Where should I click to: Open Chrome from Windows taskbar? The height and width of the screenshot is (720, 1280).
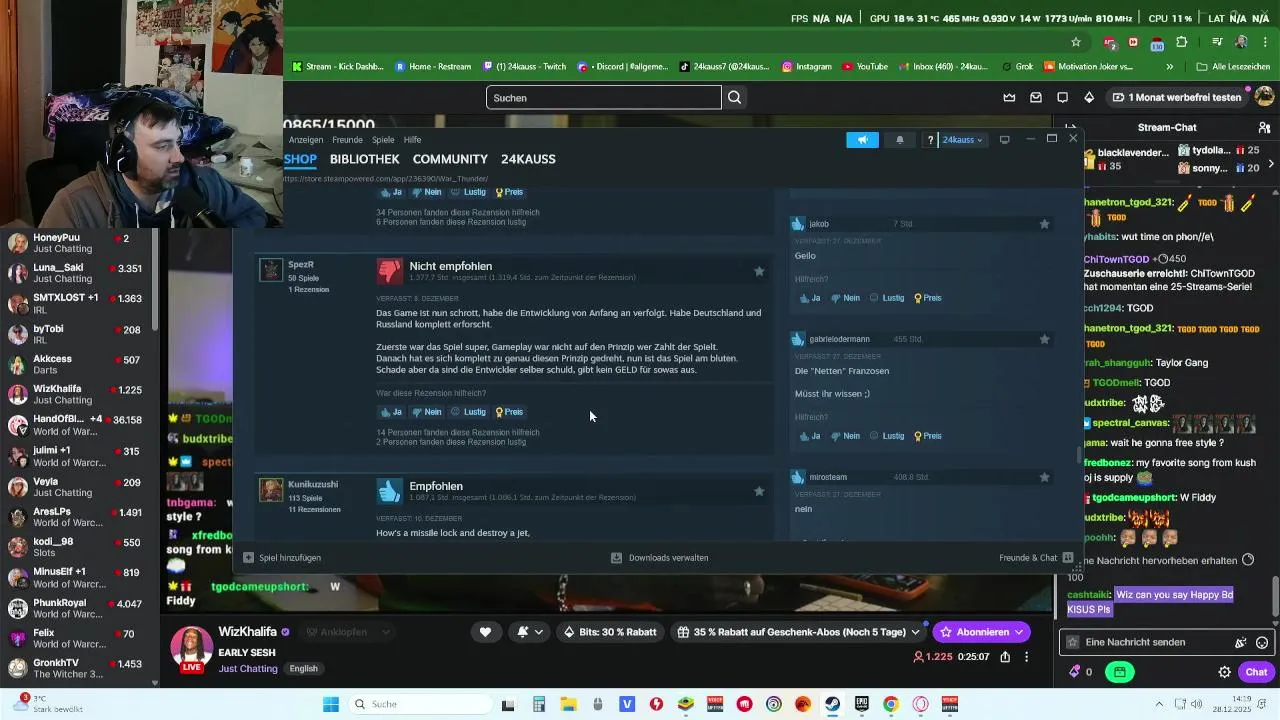pos(891,704)
